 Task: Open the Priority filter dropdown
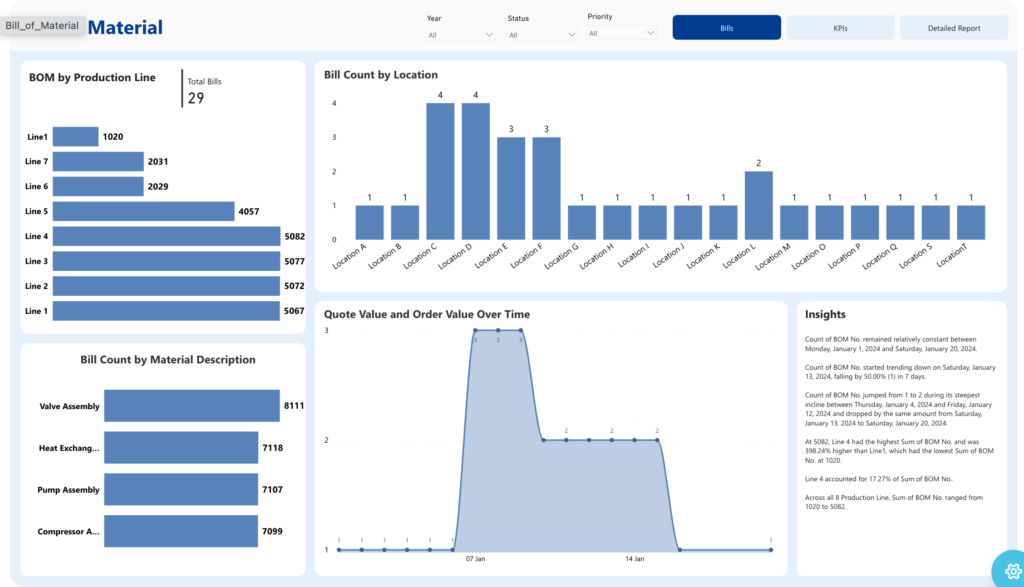coord(621,33)
